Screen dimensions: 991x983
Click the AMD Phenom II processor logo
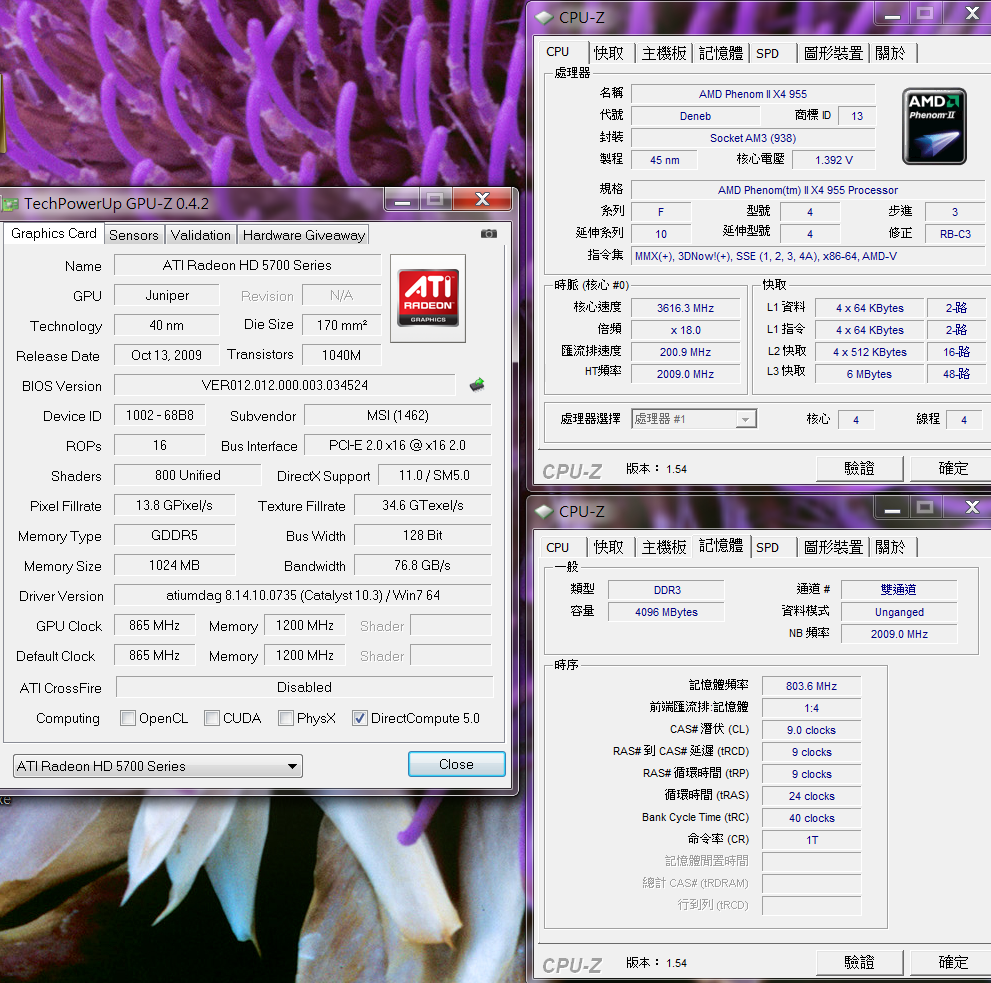934,126
